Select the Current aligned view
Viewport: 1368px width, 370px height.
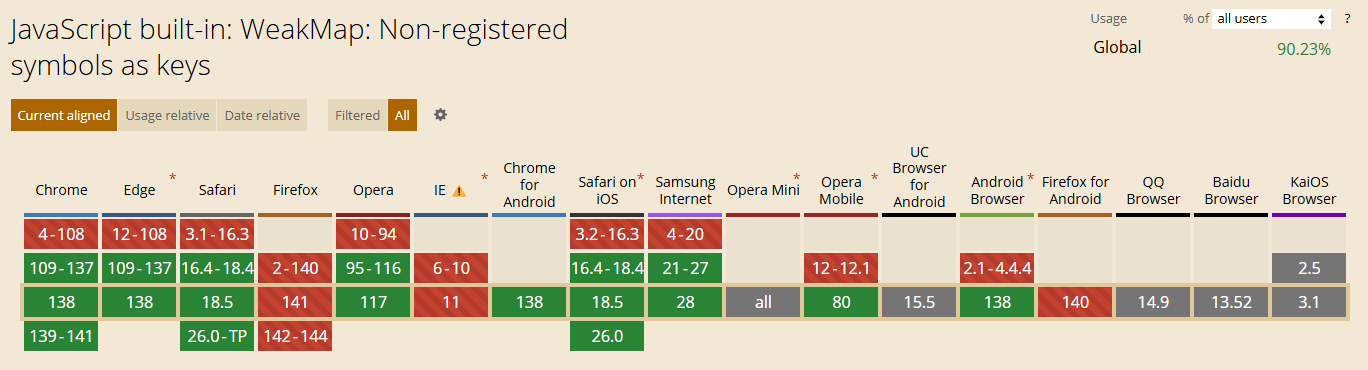64,115
